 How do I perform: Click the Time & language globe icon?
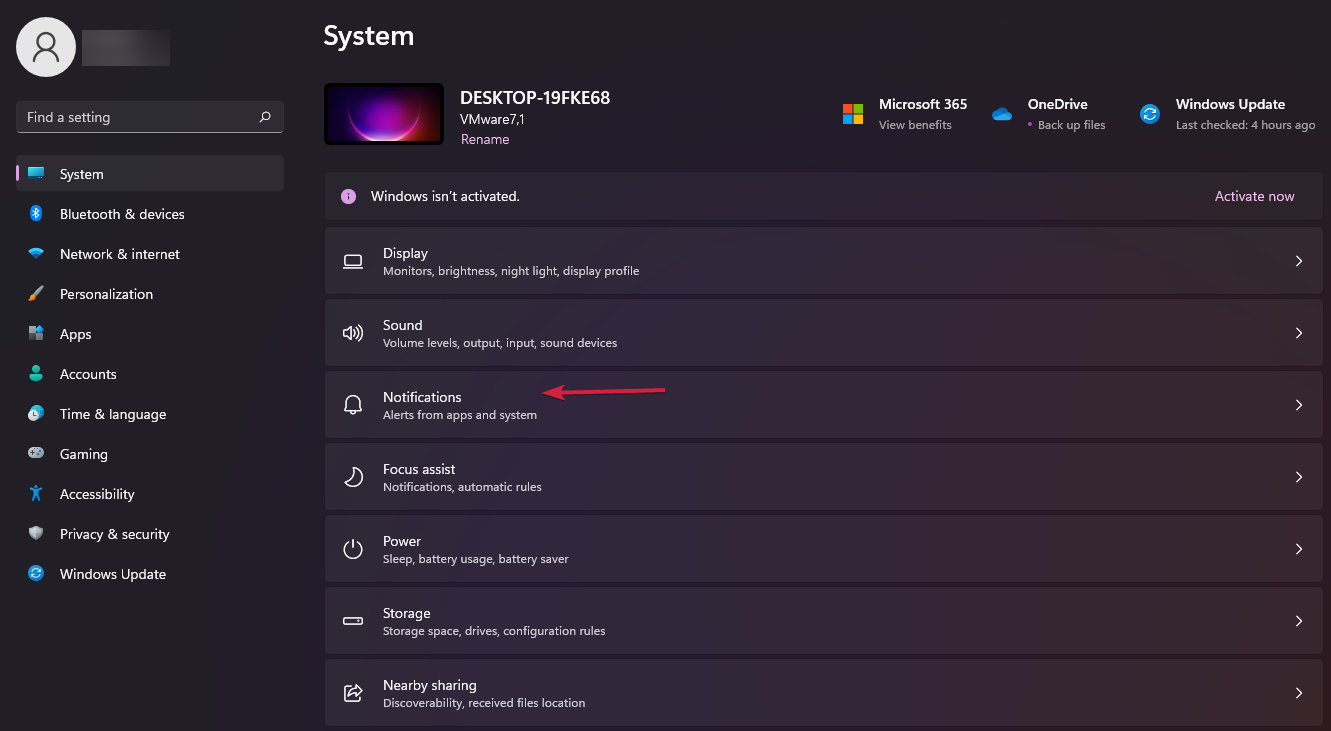click(36, 414)
